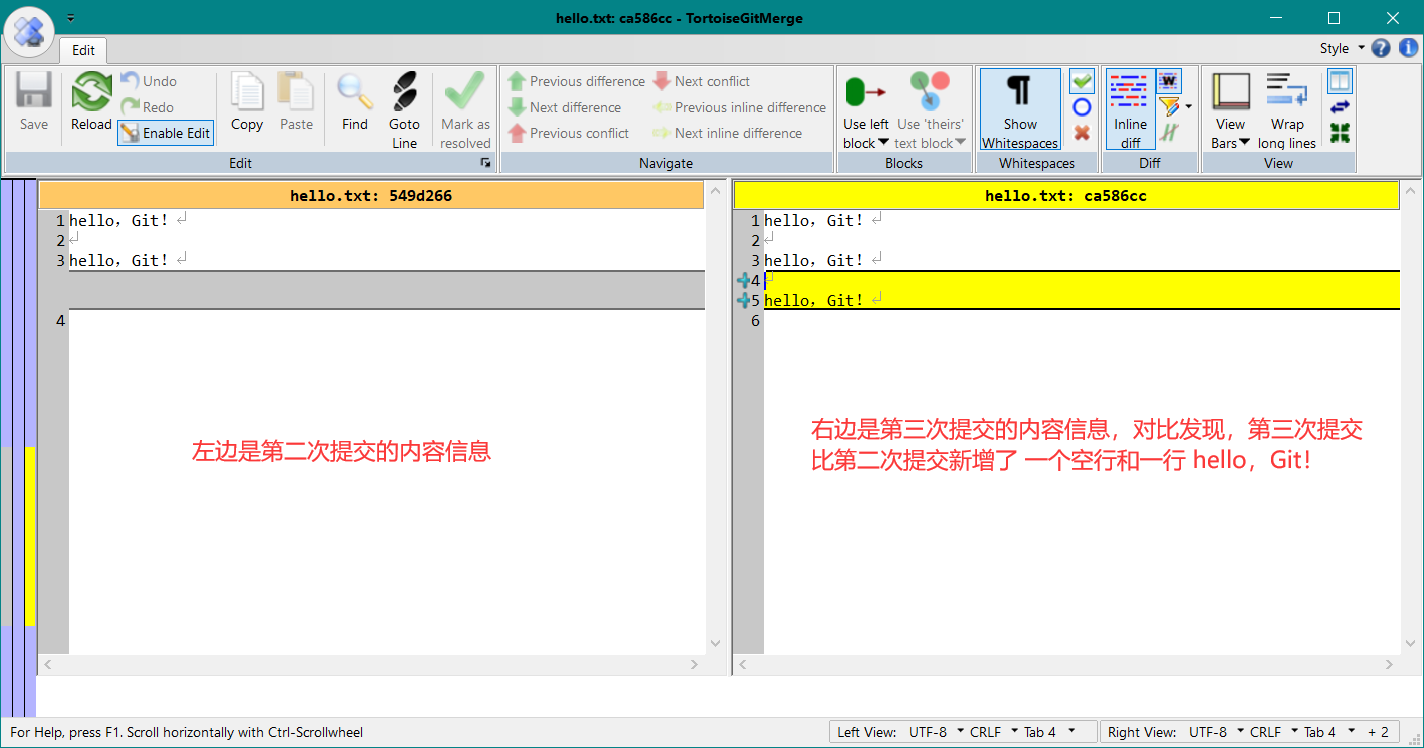1424x748 pixels.
Task: Toggle Inline diff mode
Action: tap(1130, 110)
